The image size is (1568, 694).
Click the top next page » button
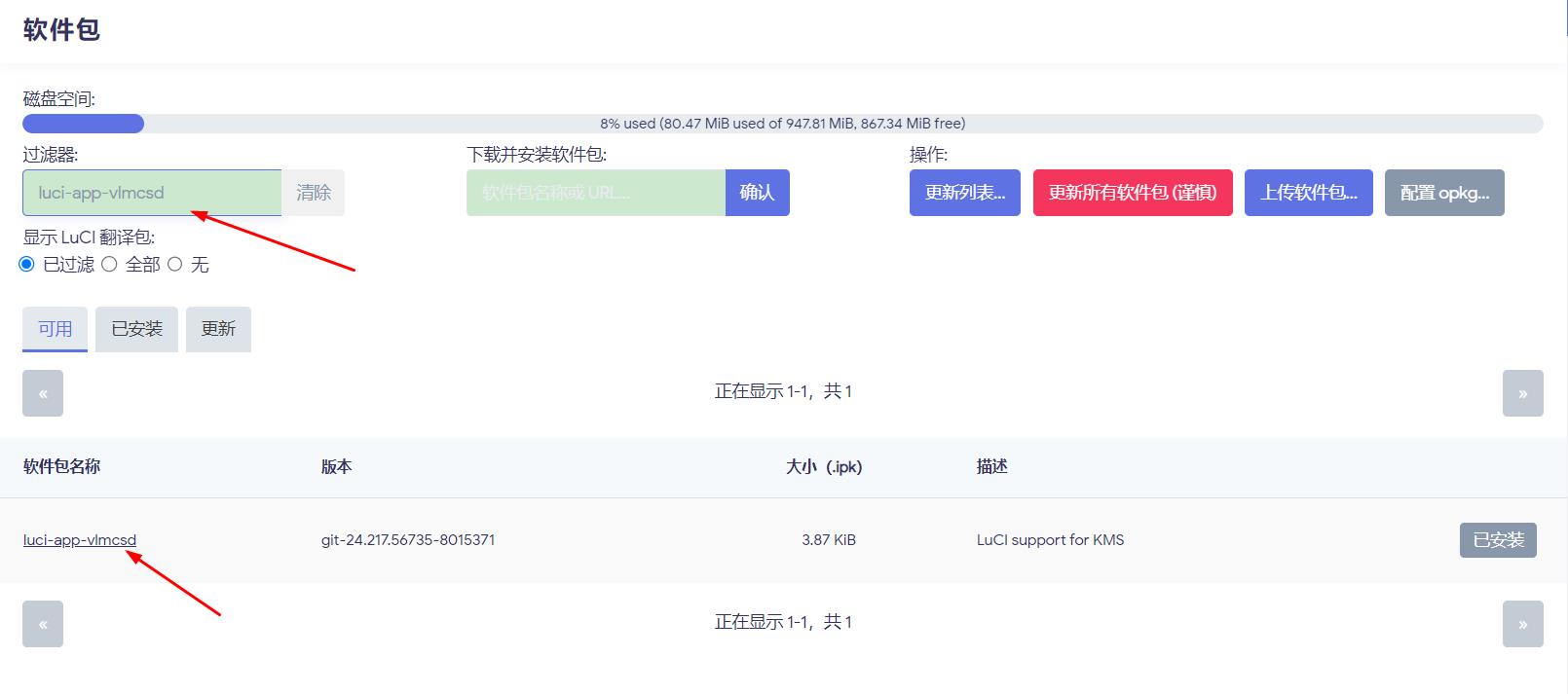click(1523, 393)
